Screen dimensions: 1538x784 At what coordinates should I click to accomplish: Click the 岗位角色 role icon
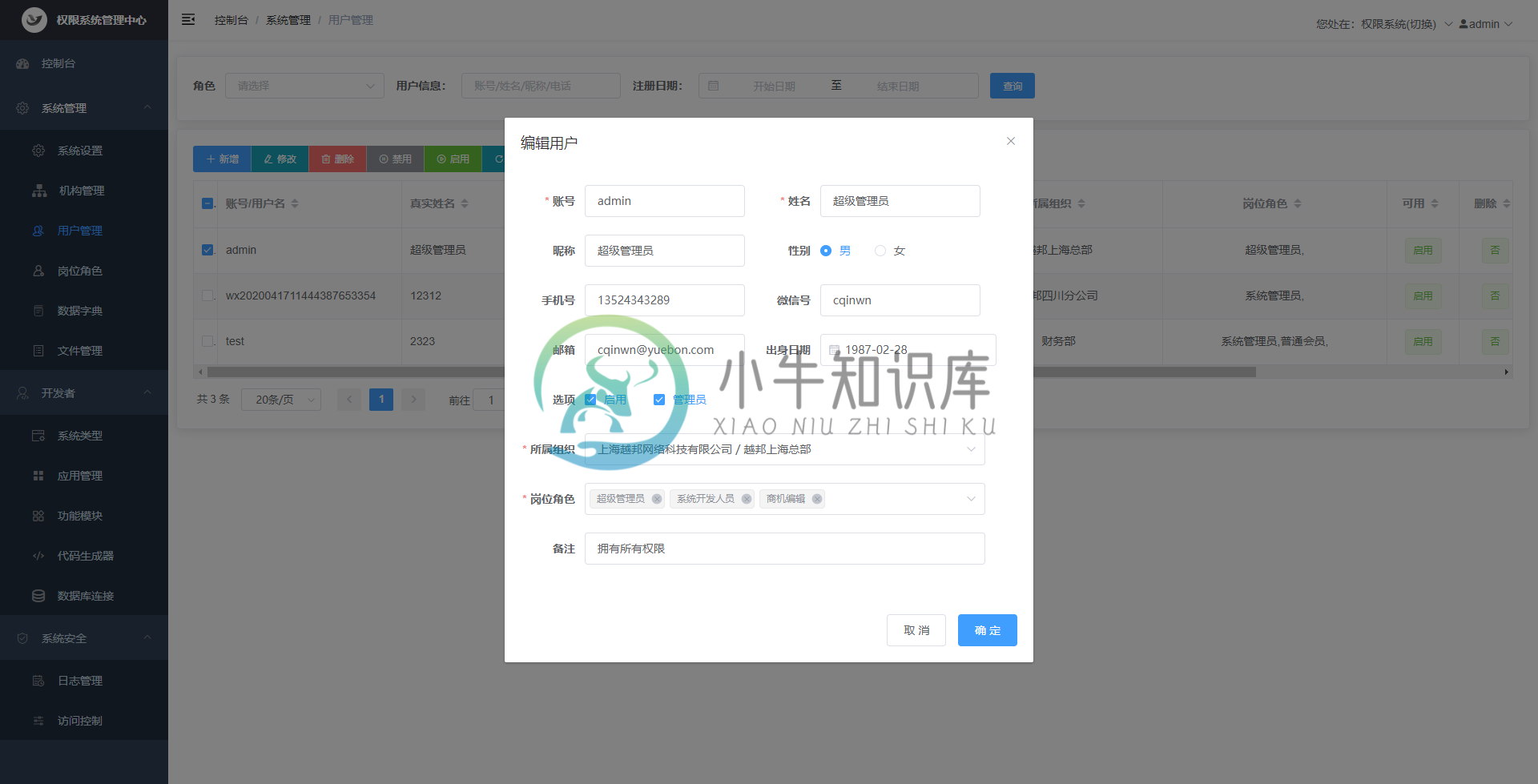(38, 271)
